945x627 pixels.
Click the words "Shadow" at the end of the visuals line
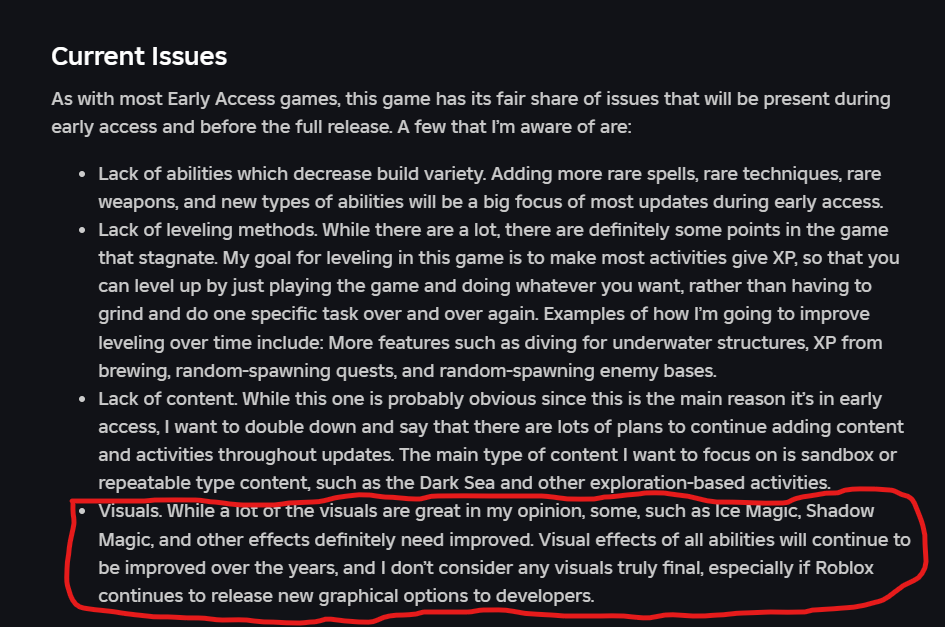[x=840, y=512]
